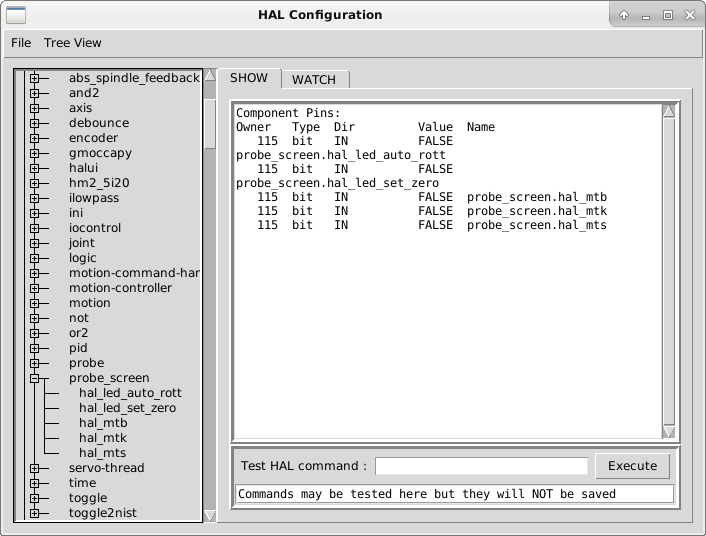The image size is (706, 536).
Task: Expand the axis tree node
Action: [35, 108]
